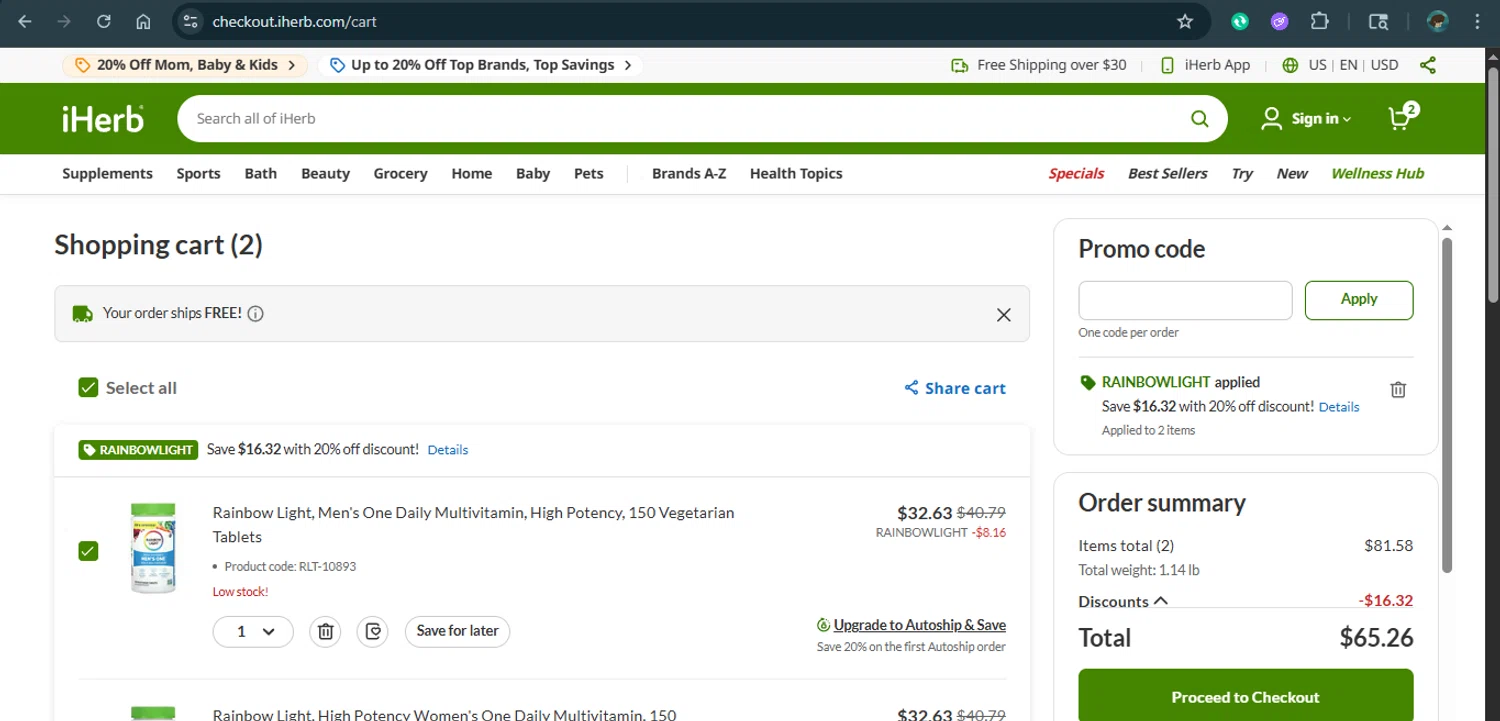
Task: Open the quantity dropdown for Men's Multivitamin
Action: 253,632
